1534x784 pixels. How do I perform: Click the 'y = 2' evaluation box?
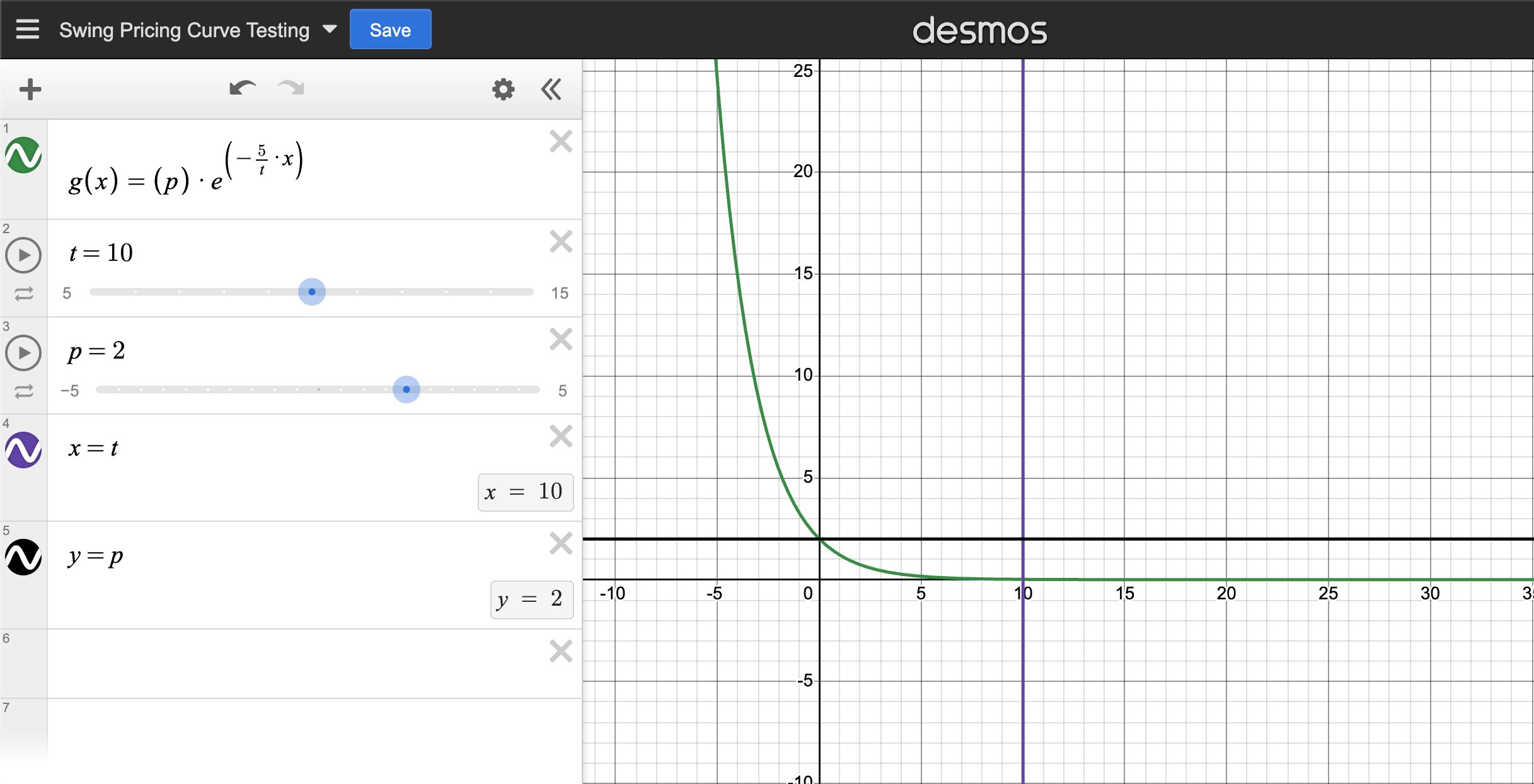point(532,599)
